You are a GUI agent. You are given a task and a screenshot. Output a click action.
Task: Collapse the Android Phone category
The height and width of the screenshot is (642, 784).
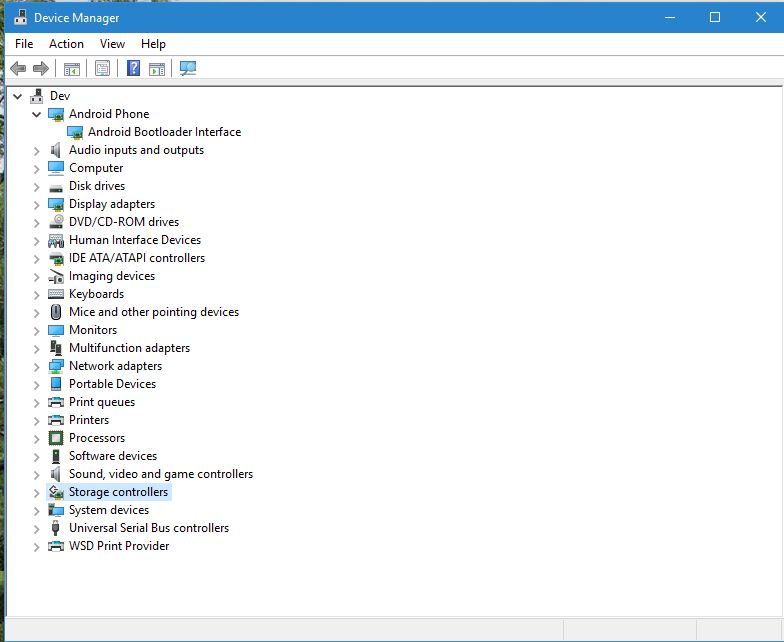(37, 114)
